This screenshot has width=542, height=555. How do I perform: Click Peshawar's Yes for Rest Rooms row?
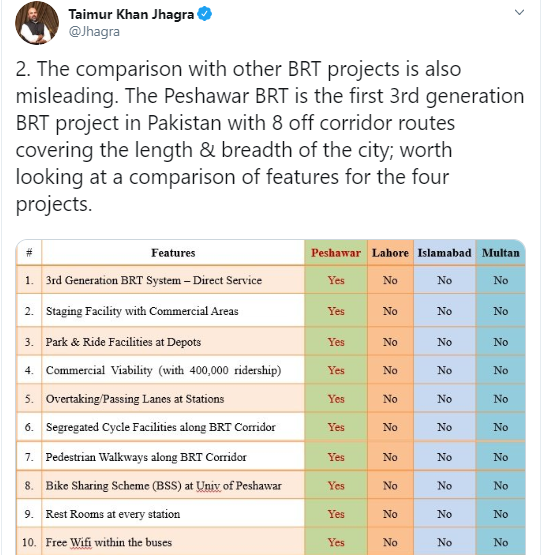pos(336,514)
